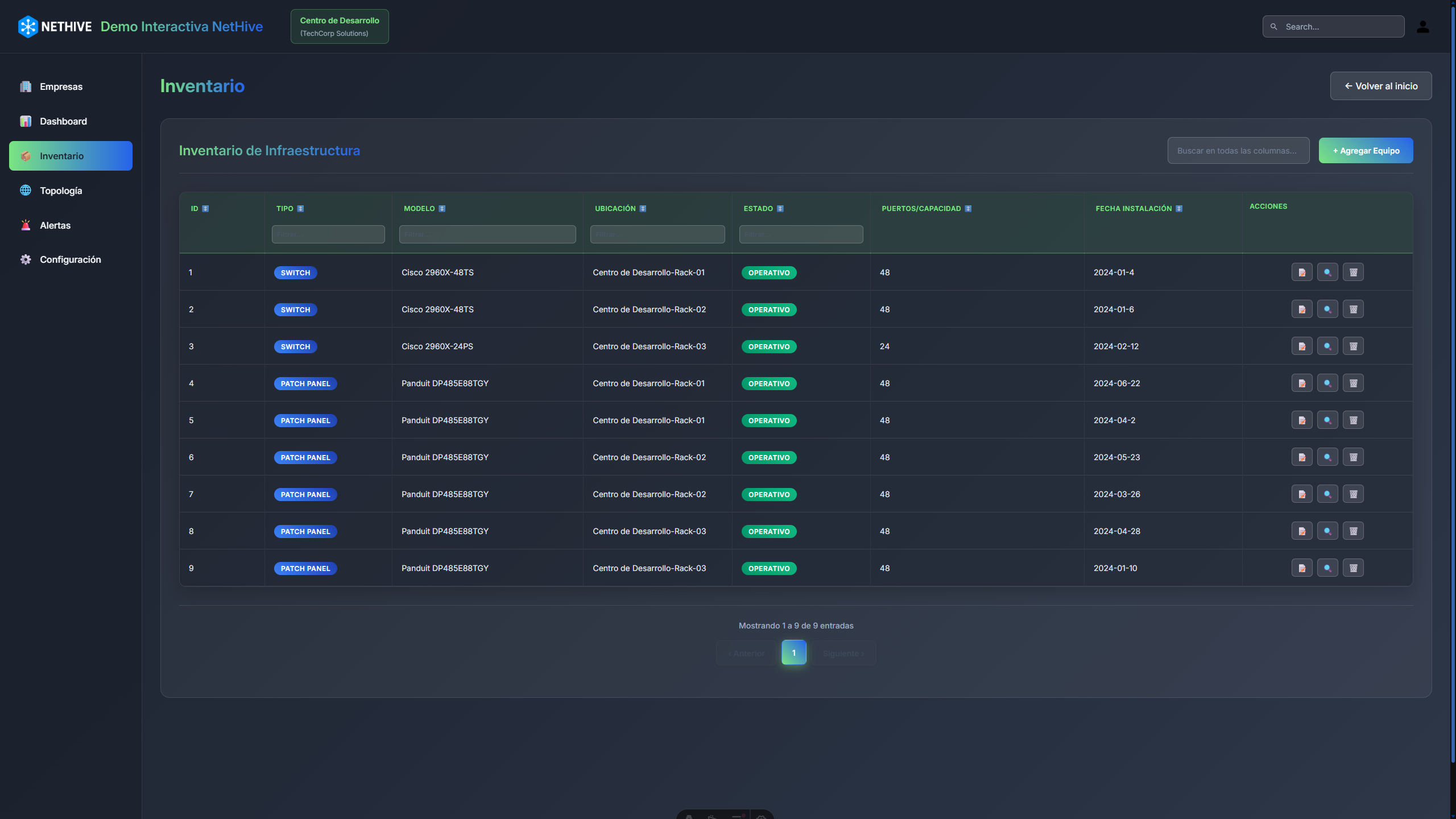This screenshot has width=1456, height=819.
Task: Delete the row 5 patch panel
Action: (1353, 420)
